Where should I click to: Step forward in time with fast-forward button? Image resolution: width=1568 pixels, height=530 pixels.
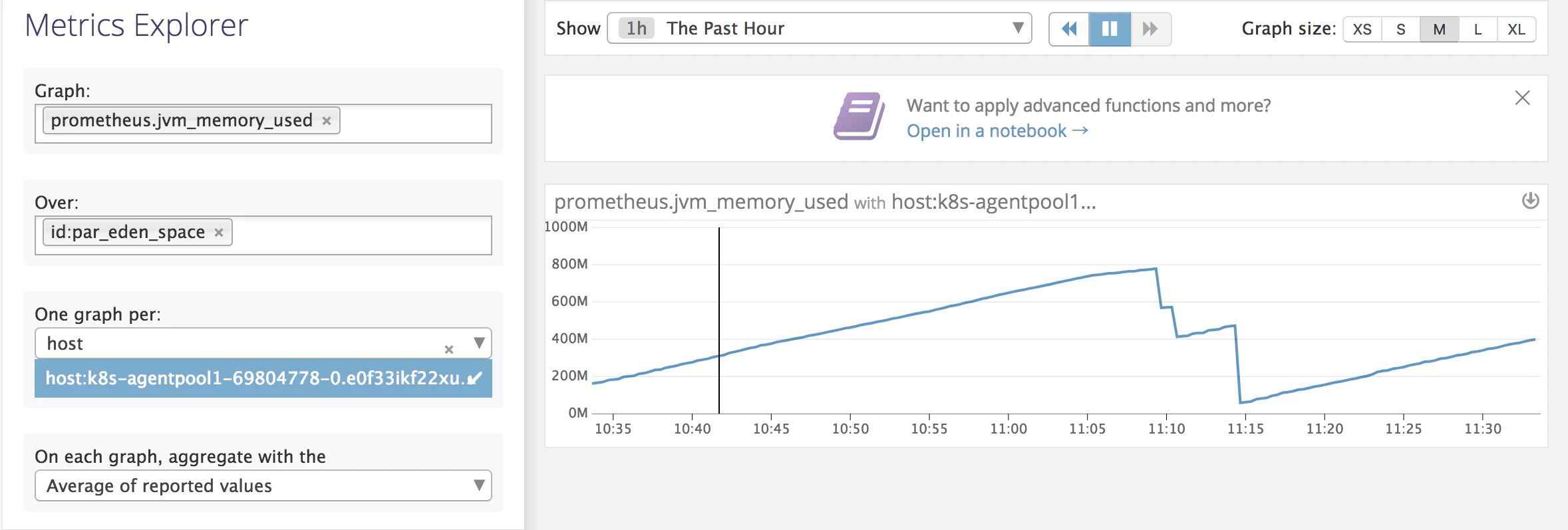click(1150, 29)
